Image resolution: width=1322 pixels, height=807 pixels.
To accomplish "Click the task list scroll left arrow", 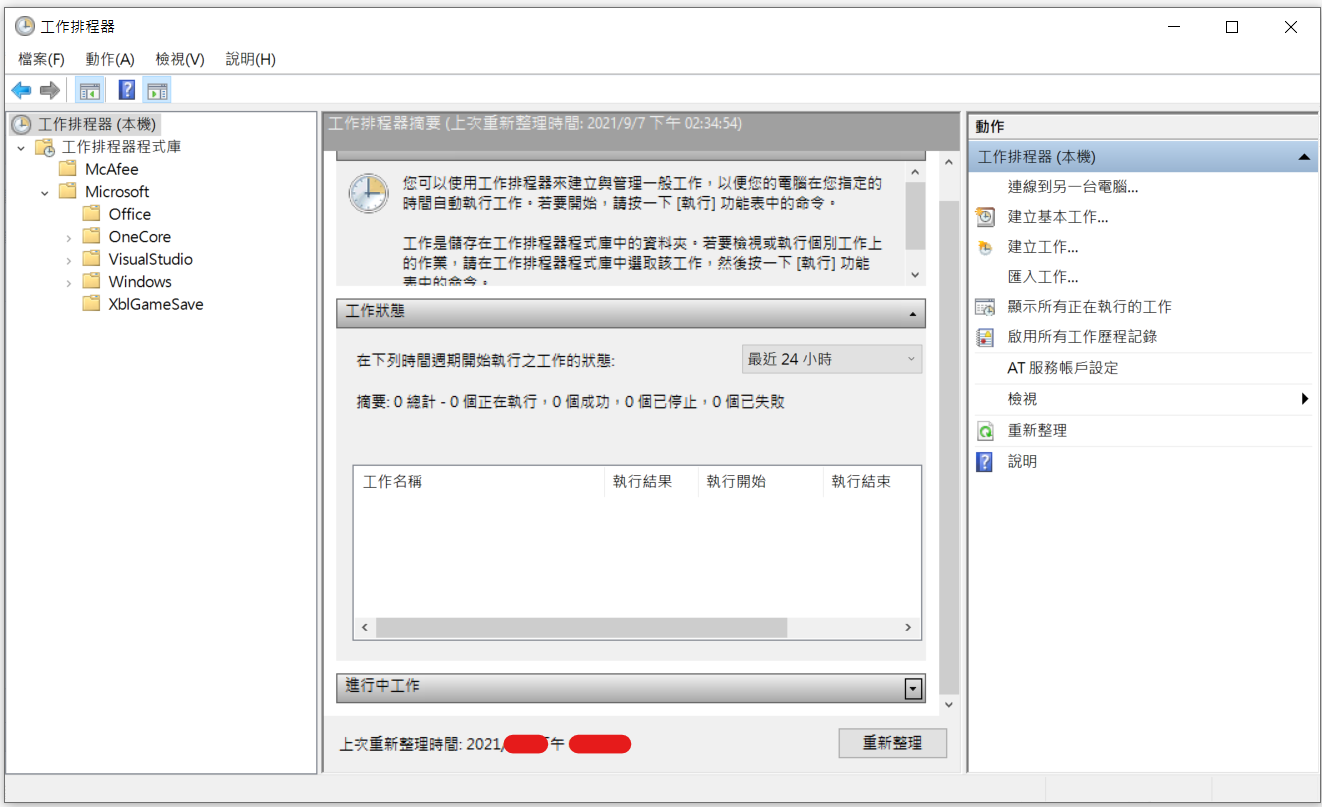I will point(365,628).
